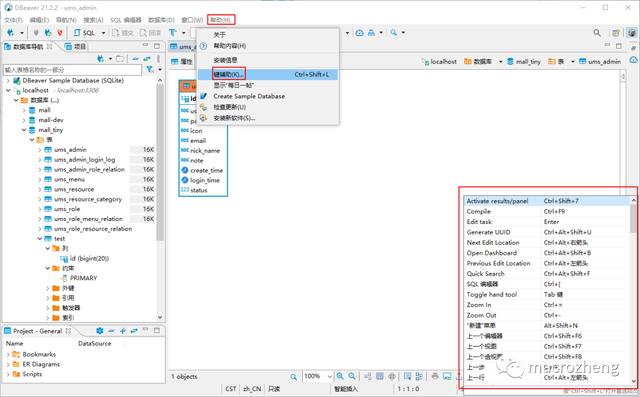Click the collapse all icon in database navigator
The width and height of the screenshot is (640, 397).
click(x=136, y=59)
